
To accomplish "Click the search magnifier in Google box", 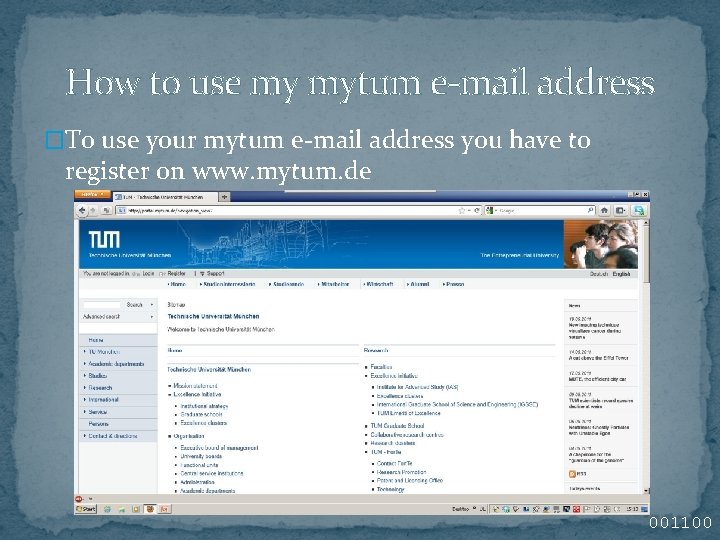I will pos(591,210).
